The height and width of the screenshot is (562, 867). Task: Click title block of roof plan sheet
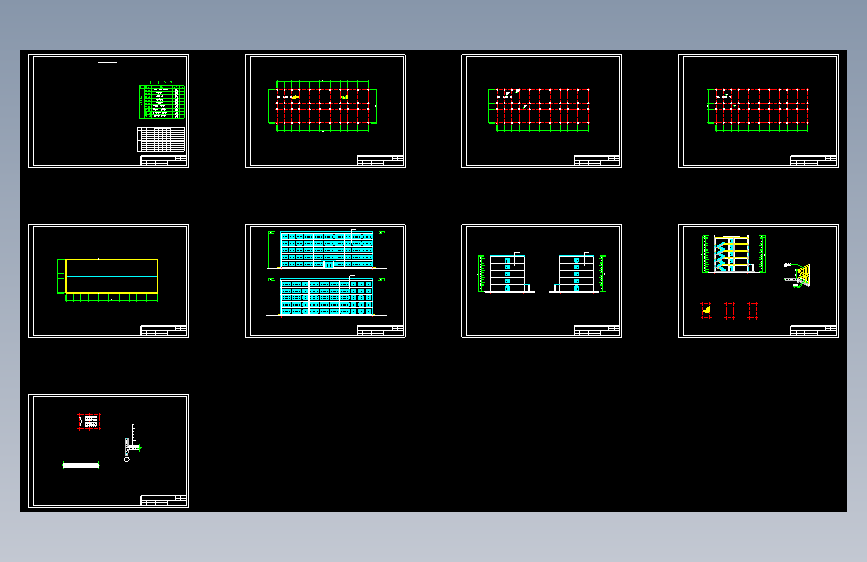click(x=163, y=330)
